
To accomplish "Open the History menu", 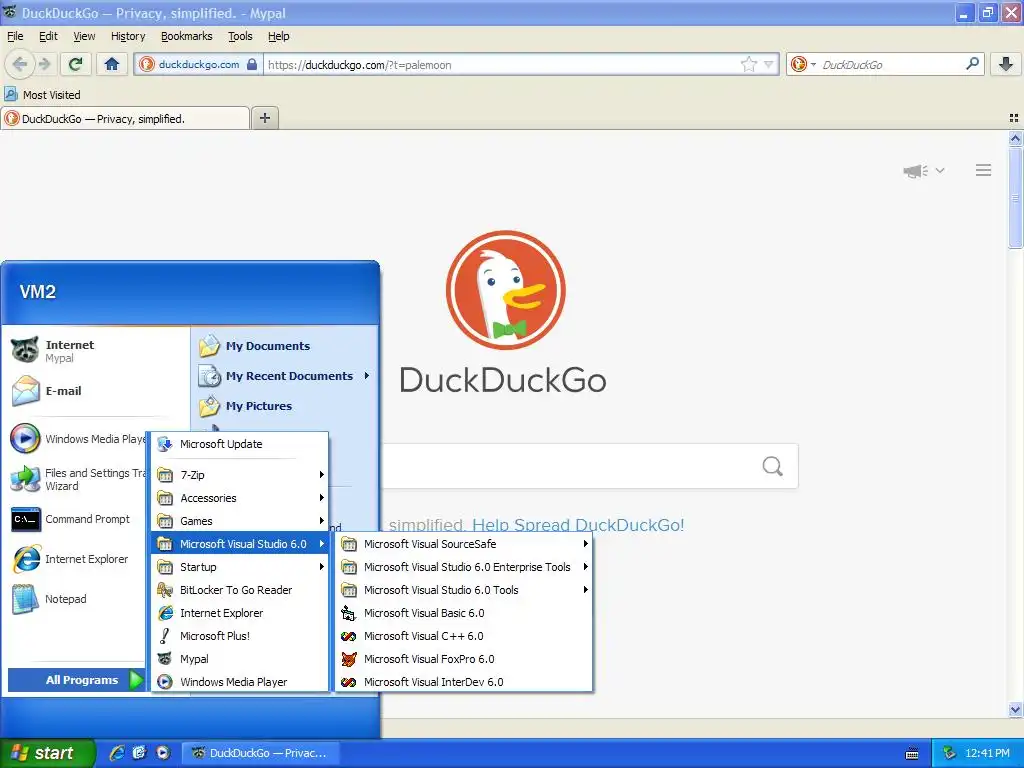I will (128, 36).
